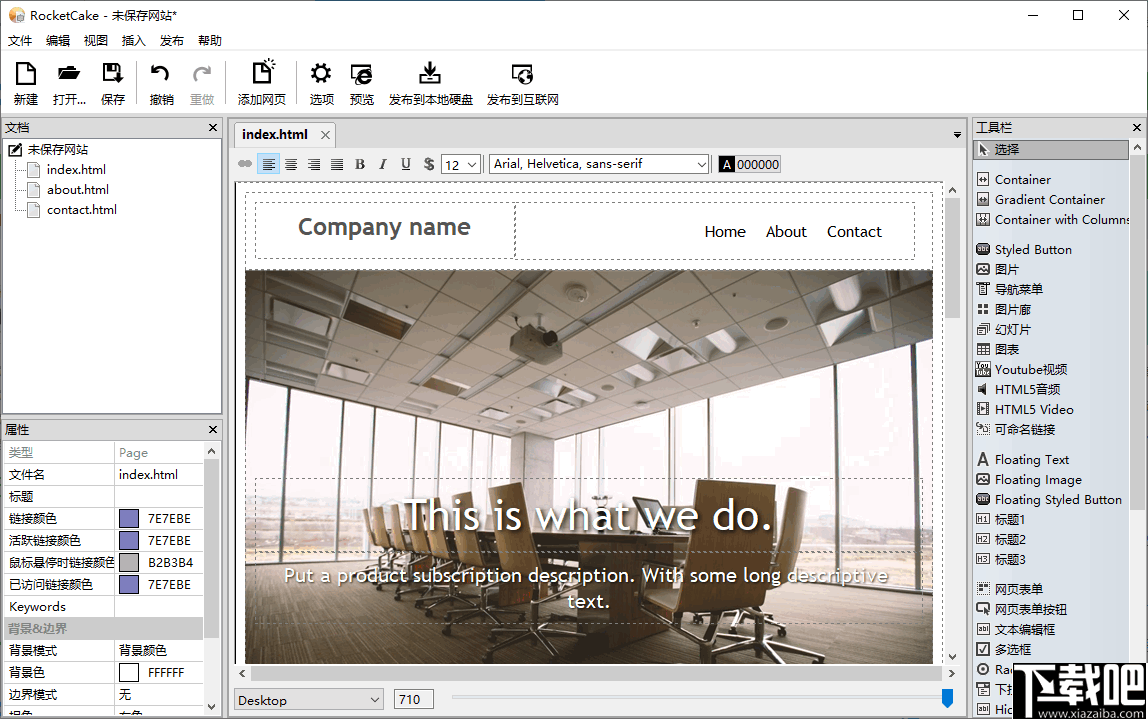Open the Desktop view mode dropdown
1148x719 pixels.
pyautogui.click(x=309, y=700)
